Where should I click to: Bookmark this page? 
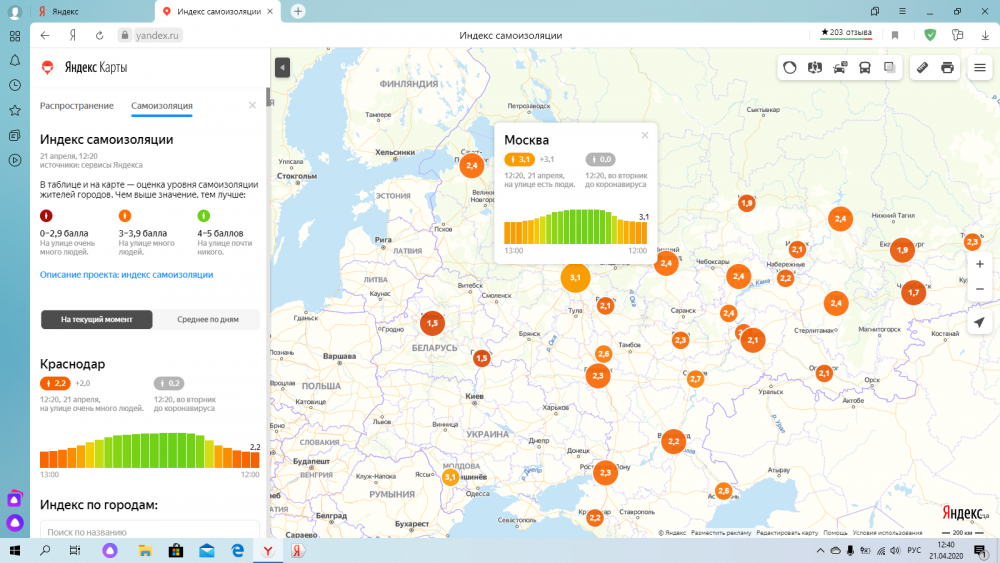[895, 36]
